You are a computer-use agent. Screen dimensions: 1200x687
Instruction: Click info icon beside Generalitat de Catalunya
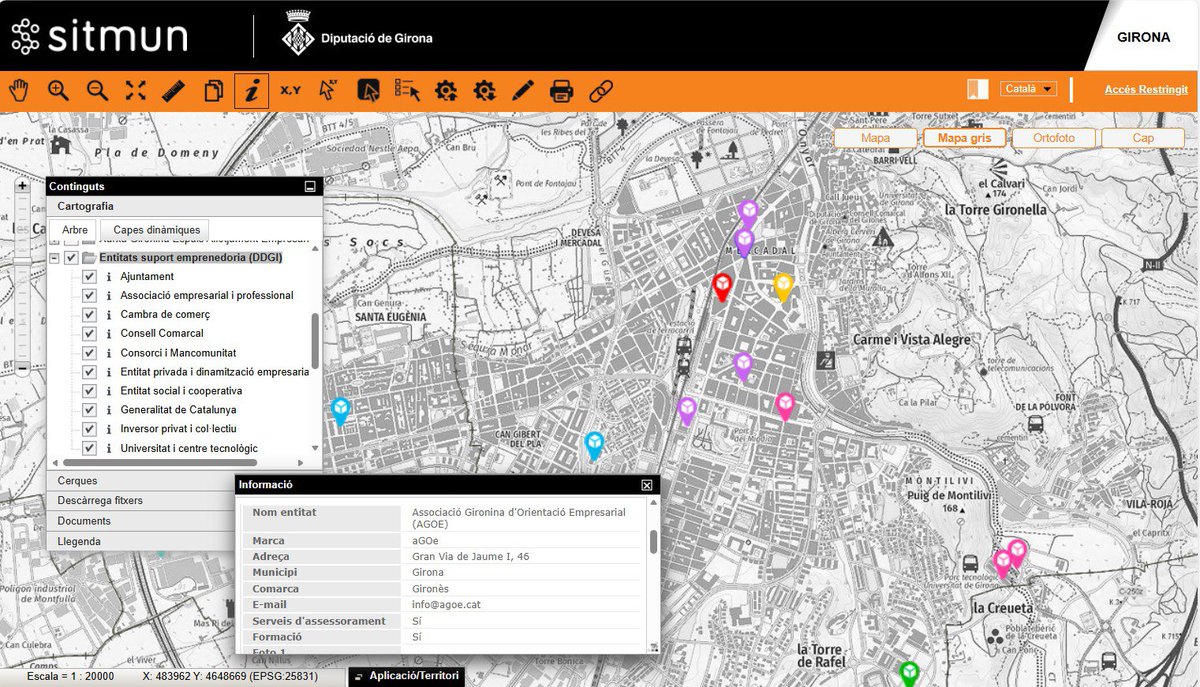click(x=108, y=410)
